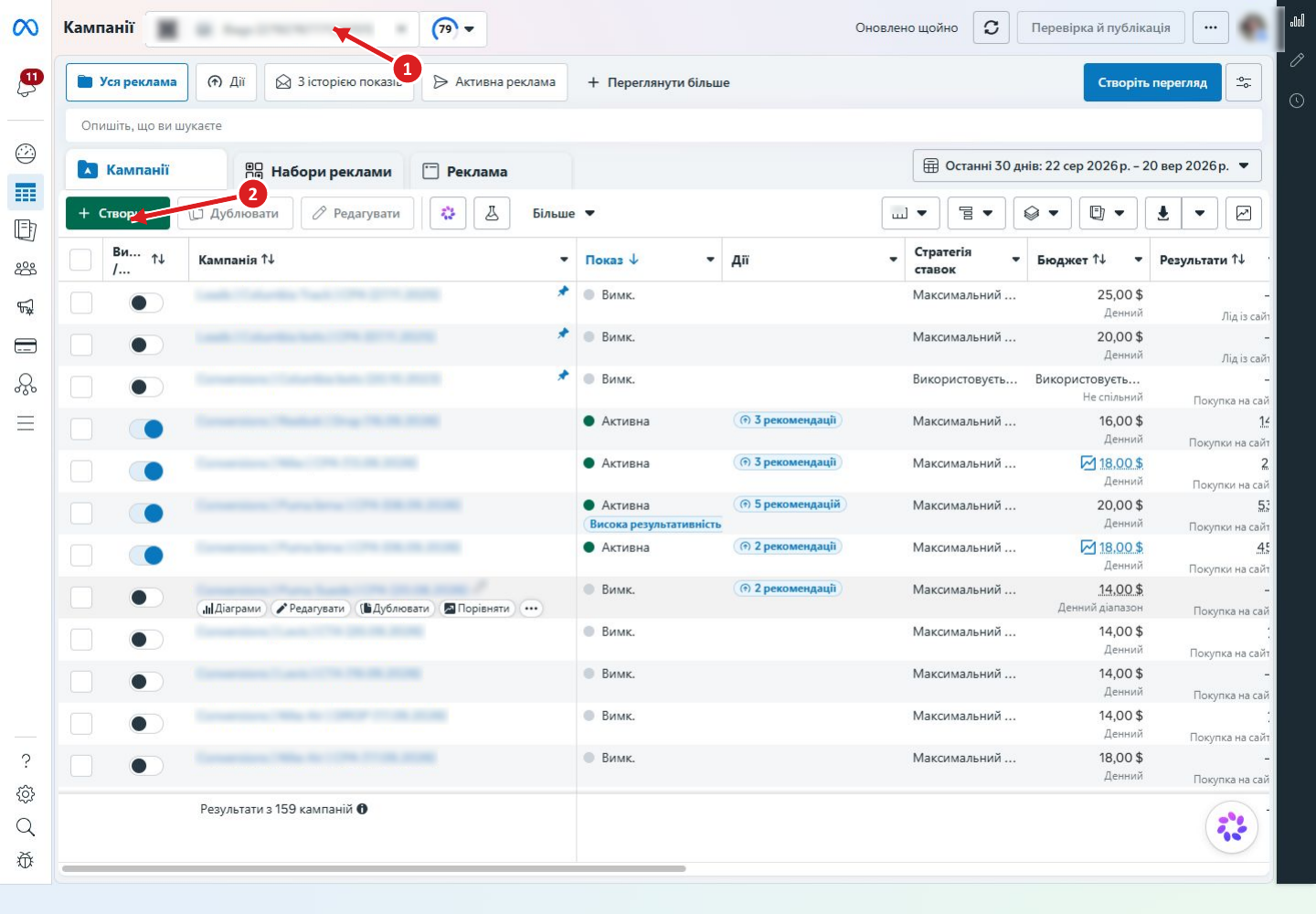Open ads reporting icon in sidebar
Image resolution: width=1316 pixels, height=914 pixels.
coord(26,230)
